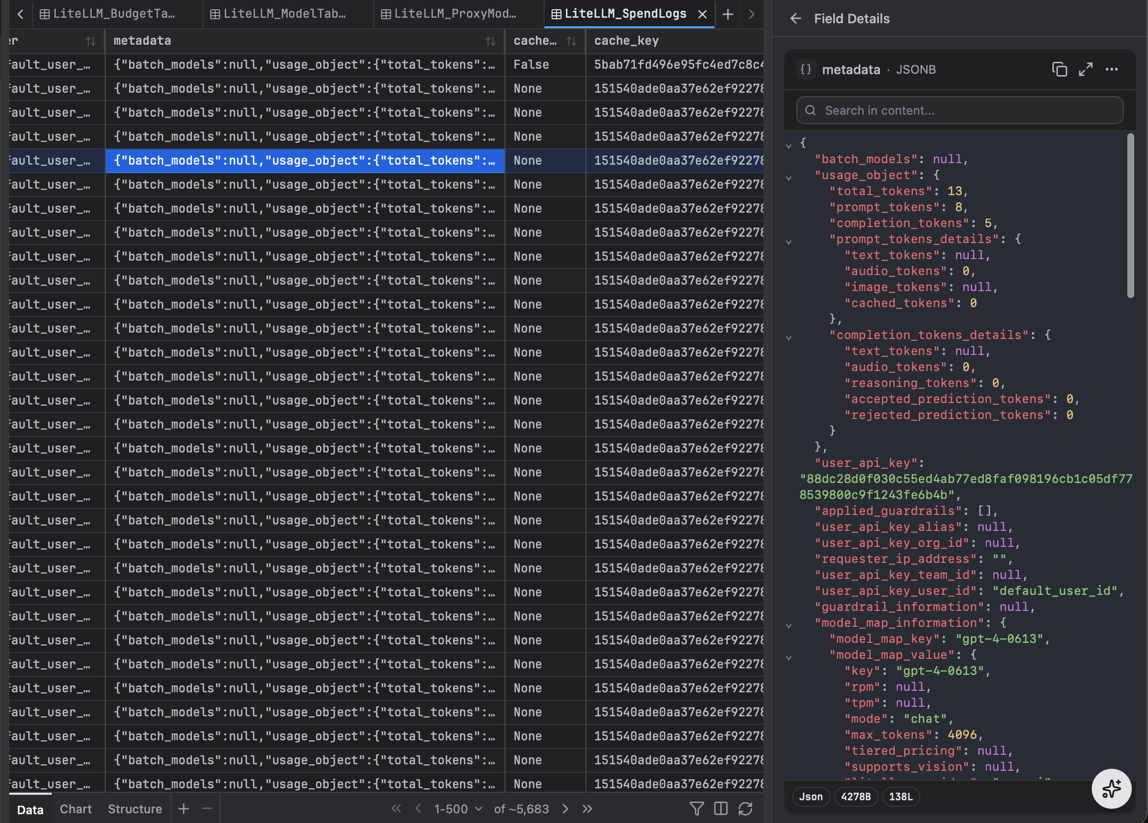
Task: Click the AI sparkle assistant button
Action: pyautogui.click(x=1111, y=789)
